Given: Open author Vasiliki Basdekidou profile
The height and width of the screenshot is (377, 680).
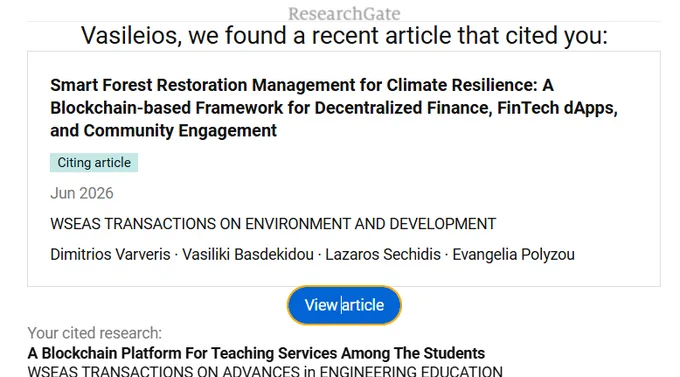Looking at the screenshot, I should coord(248,254).
